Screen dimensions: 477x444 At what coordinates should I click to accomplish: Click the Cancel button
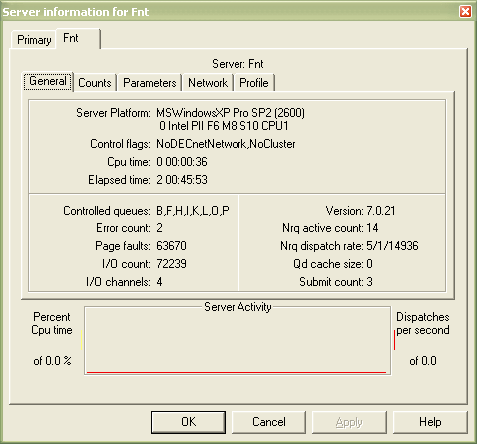coord(269,422)
